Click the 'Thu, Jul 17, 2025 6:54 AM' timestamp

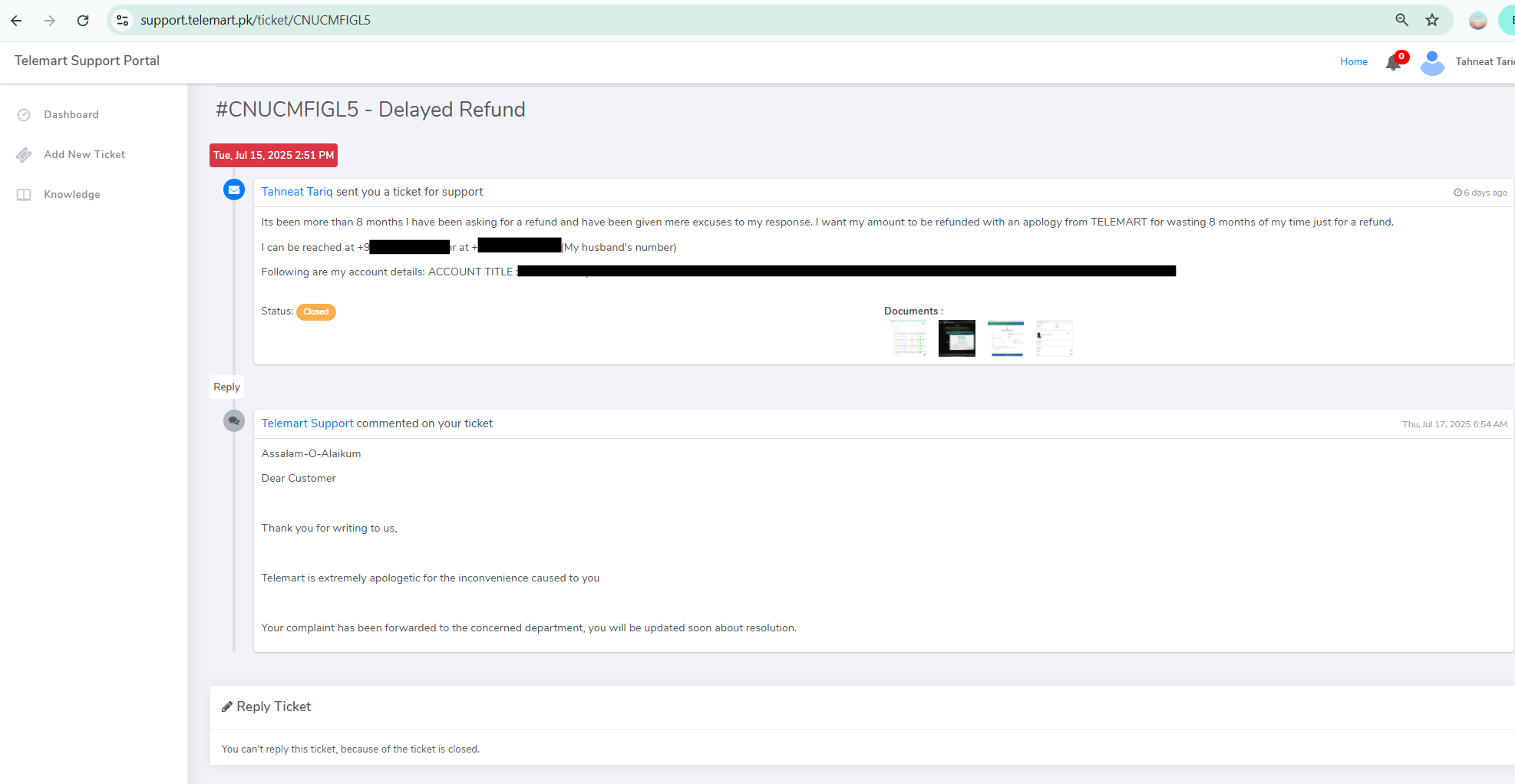pos(1454,424)
